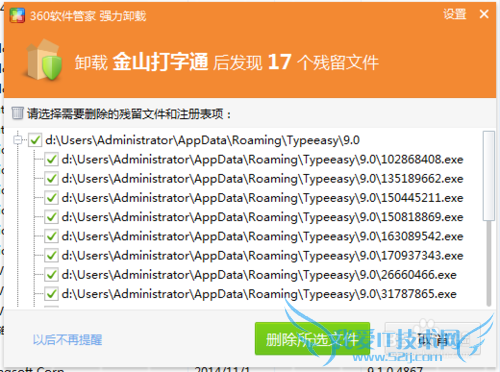Uncheck the 135189662.exe checkbox
The height and width of the screenshot is (372, 500).
pyautogui.click(x=51, y=179)
